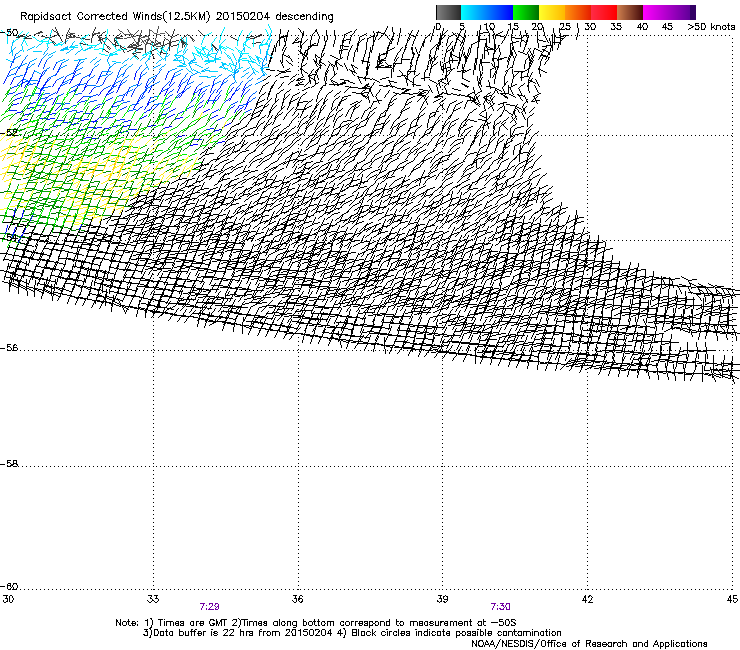This screenshot has width=740, height=650.
Task: Click the time marker '7:30'
Action: (x=500, y=607)
